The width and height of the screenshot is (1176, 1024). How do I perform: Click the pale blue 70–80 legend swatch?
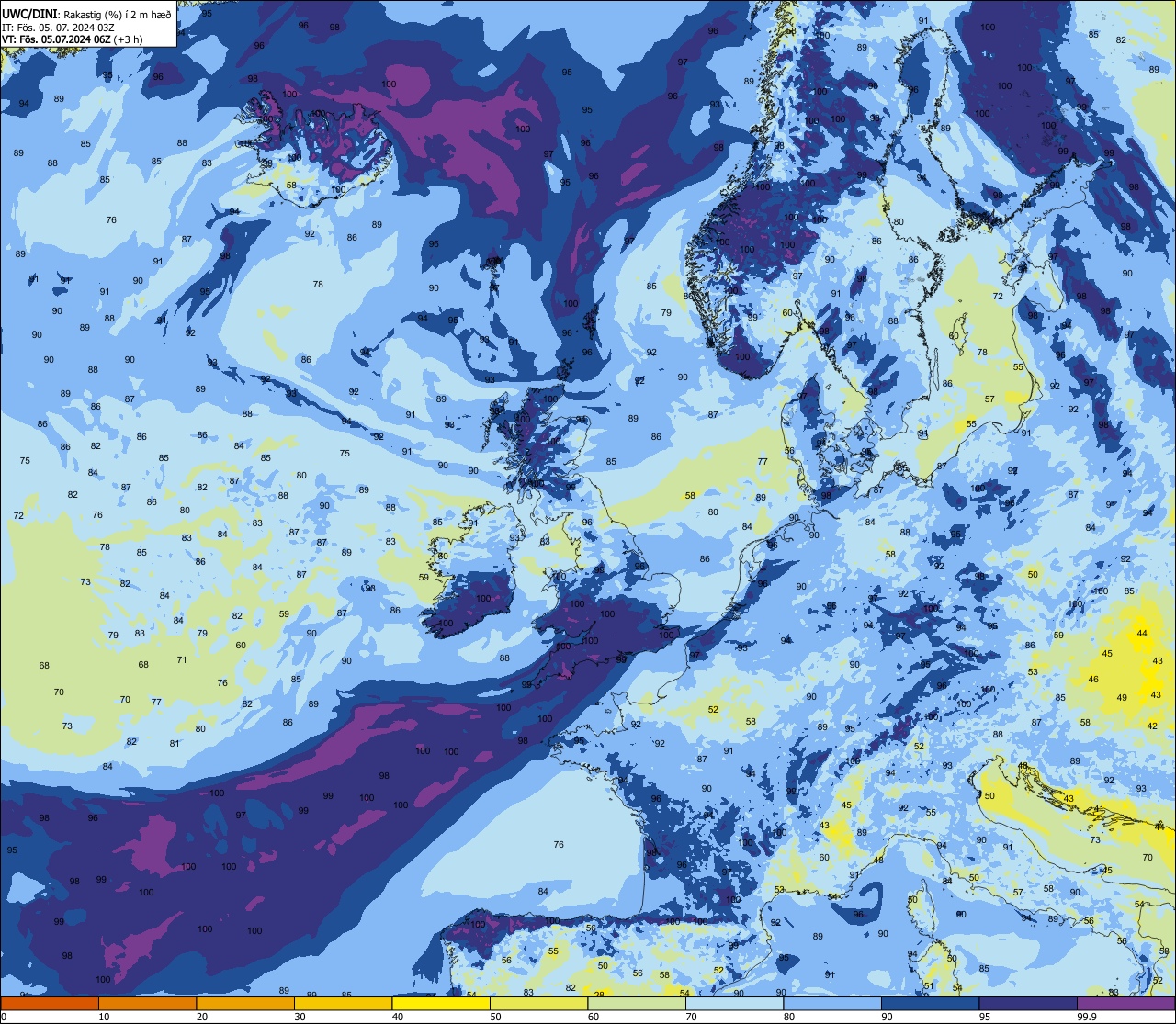point(734,1004)
